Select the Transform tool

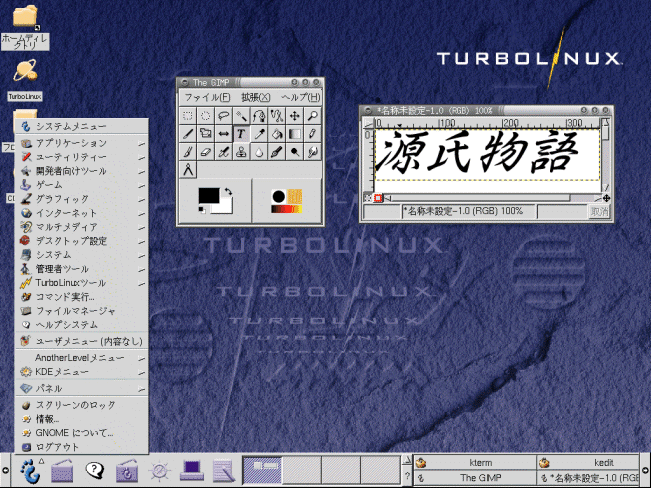coord(206,134)
